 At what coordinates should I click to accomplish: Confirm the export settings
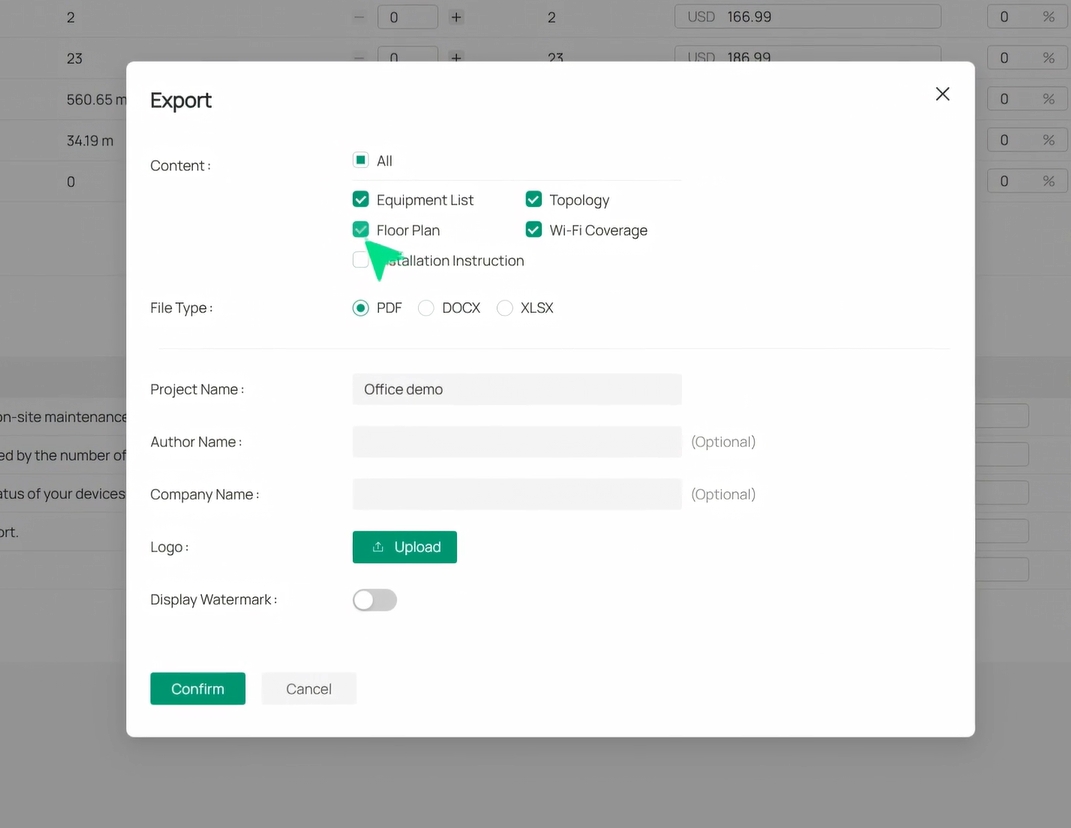(198, 689)
